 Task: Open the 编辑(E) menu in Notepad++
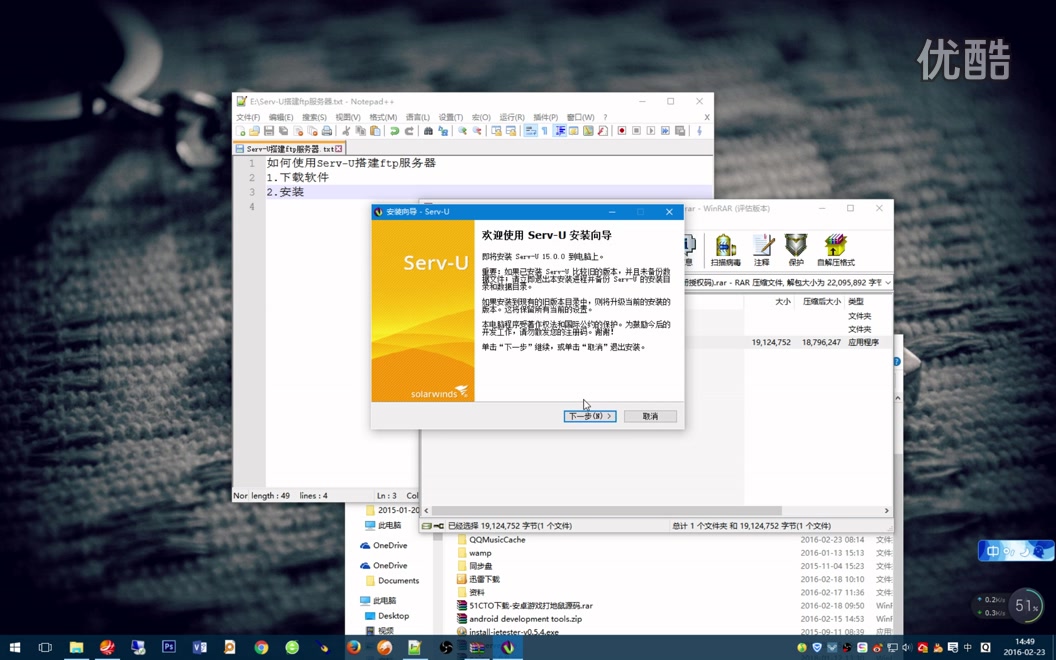(x=281, y=117)
